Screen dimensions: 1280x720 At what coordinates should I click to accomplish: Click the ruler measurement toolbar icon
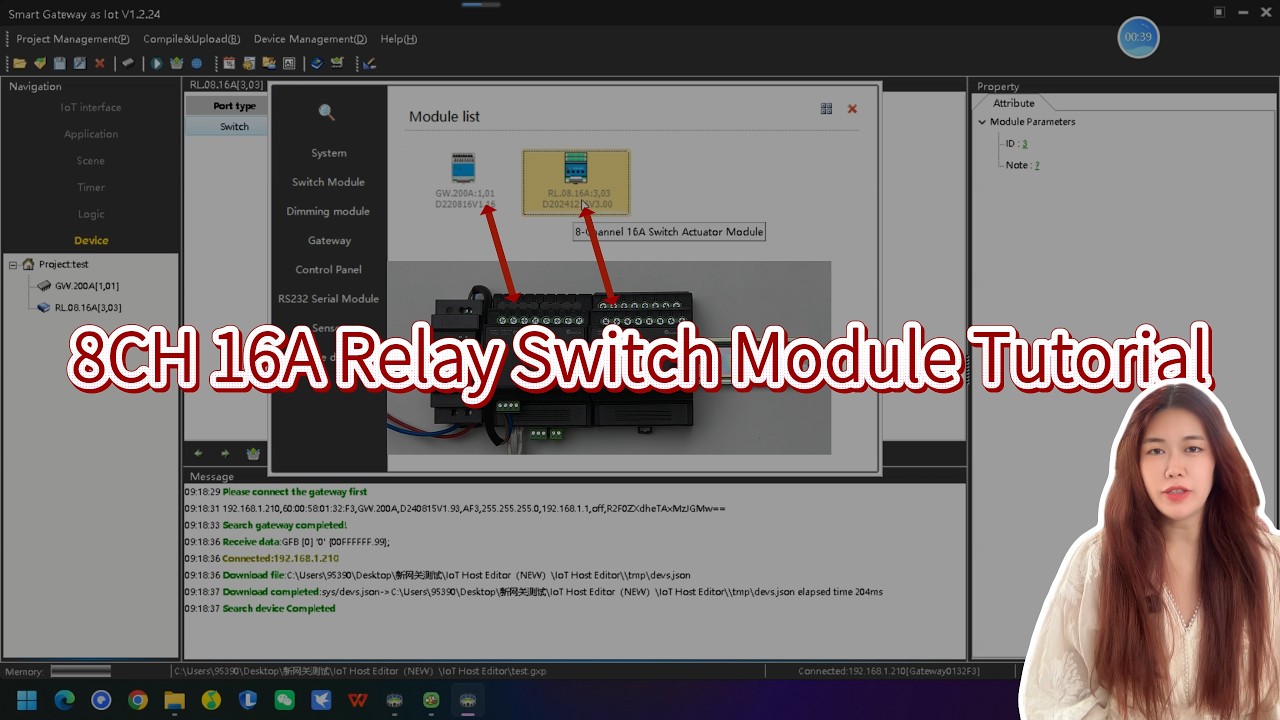tap(369, 63)
